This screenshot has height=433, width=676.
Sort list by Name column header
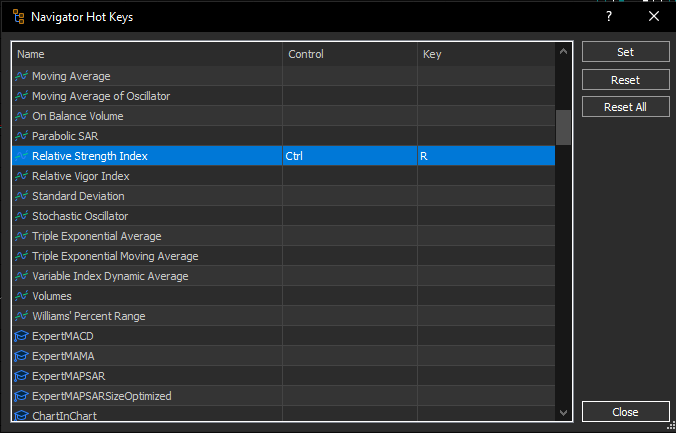(146, 54)
